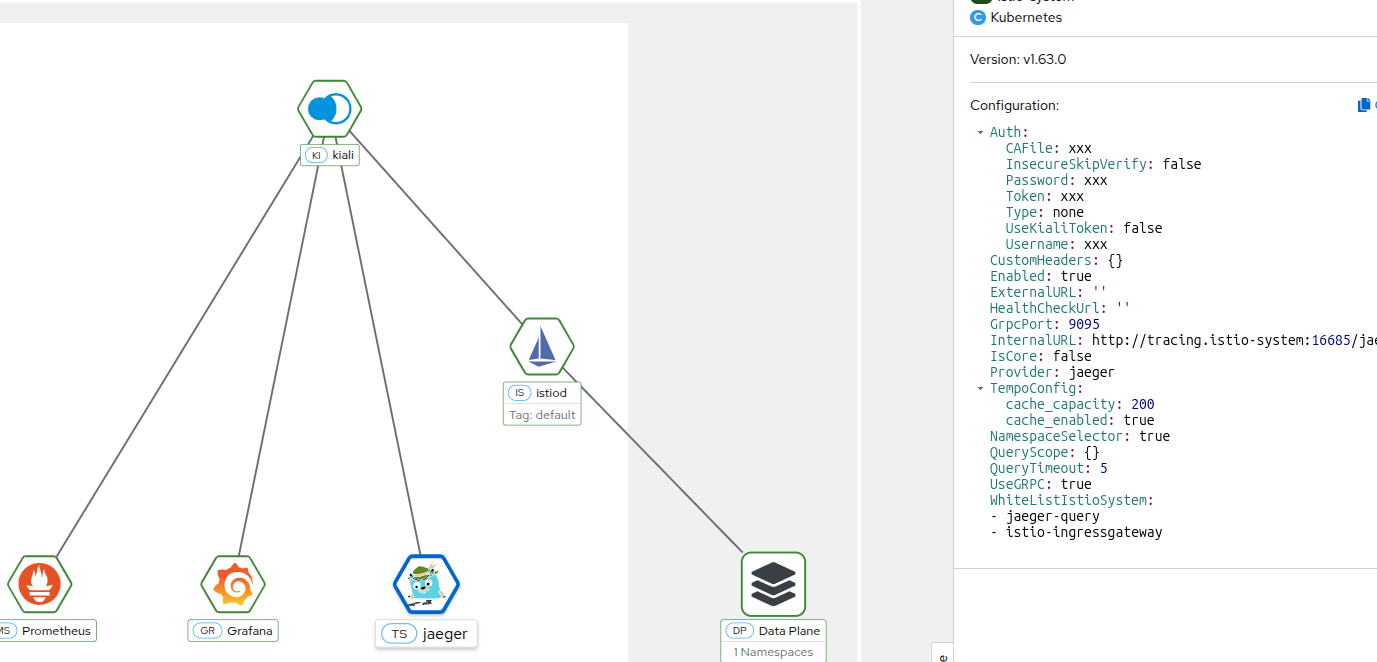The height and width of the screenshot is (662, 1377).
Task: Click the 'WhiteListIstioSystem:' key
Action: 1072,500
